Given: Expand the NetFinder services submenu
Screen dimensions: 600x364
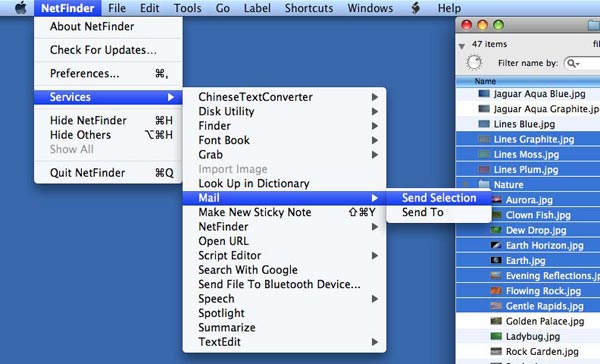Looking at the screenshot, I should (375, 227).
